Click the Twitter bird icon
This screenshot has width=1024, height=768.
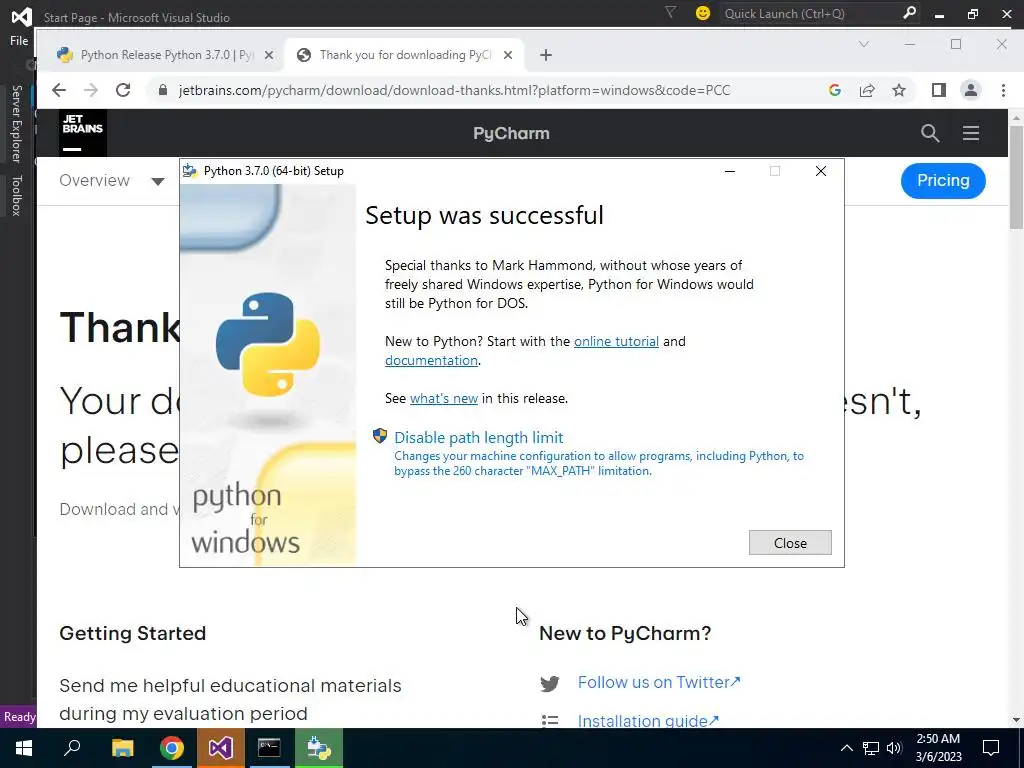coord(550,683)
